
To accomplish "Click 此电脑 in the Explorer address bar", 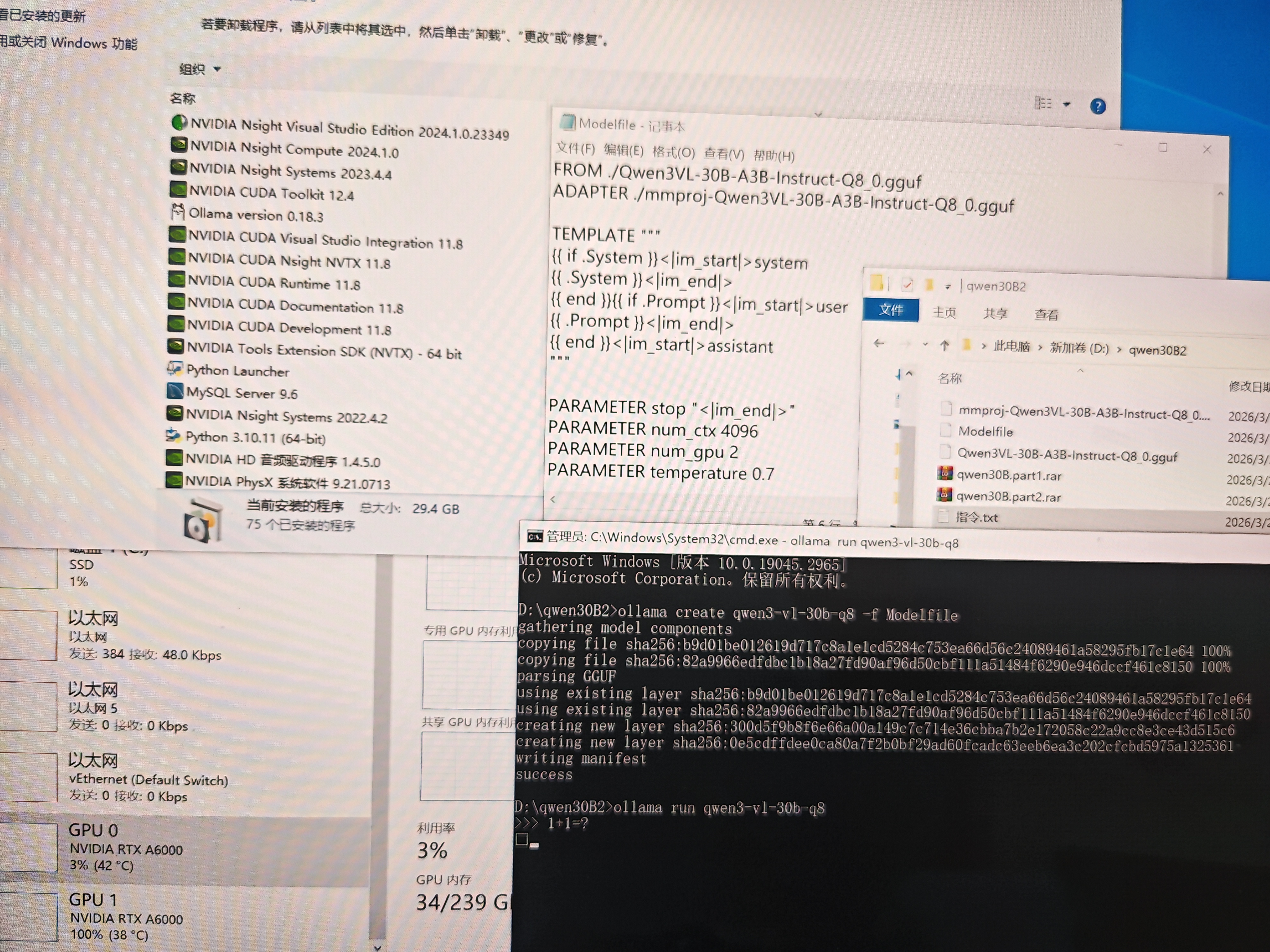I will click(x=1012, y=346).
